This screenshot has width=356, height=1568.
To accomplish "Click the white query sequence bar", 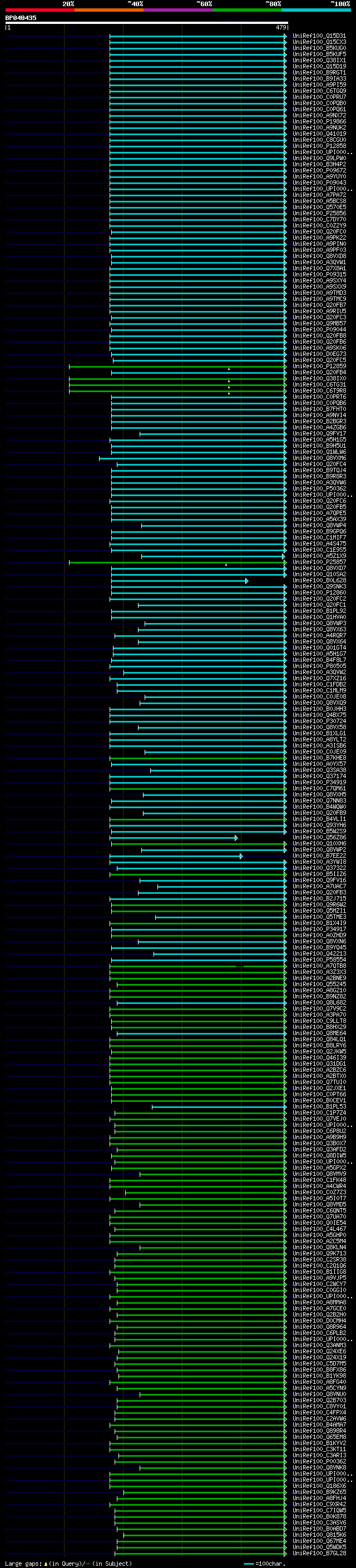I will pyautogui.click(x=147, y=23).
